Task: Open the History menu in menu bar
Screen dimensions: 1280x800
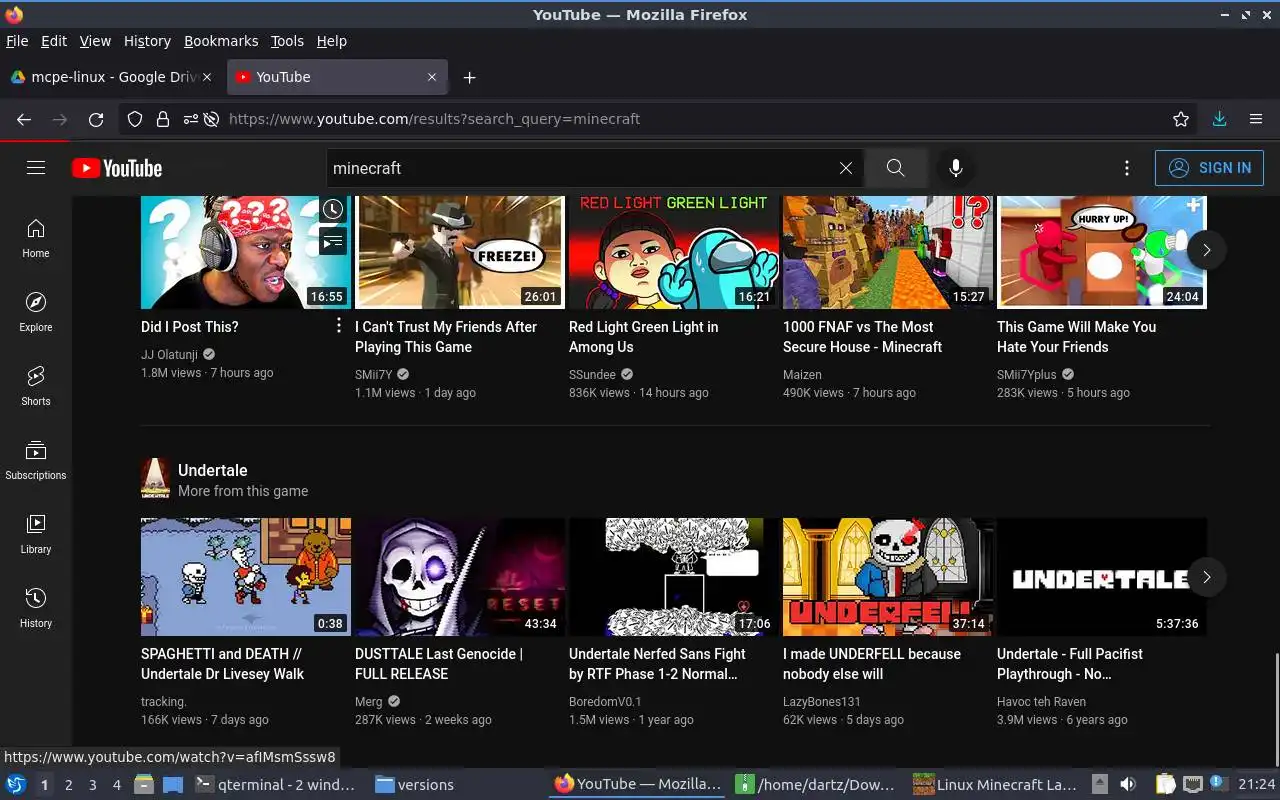Action: [147, 41]
